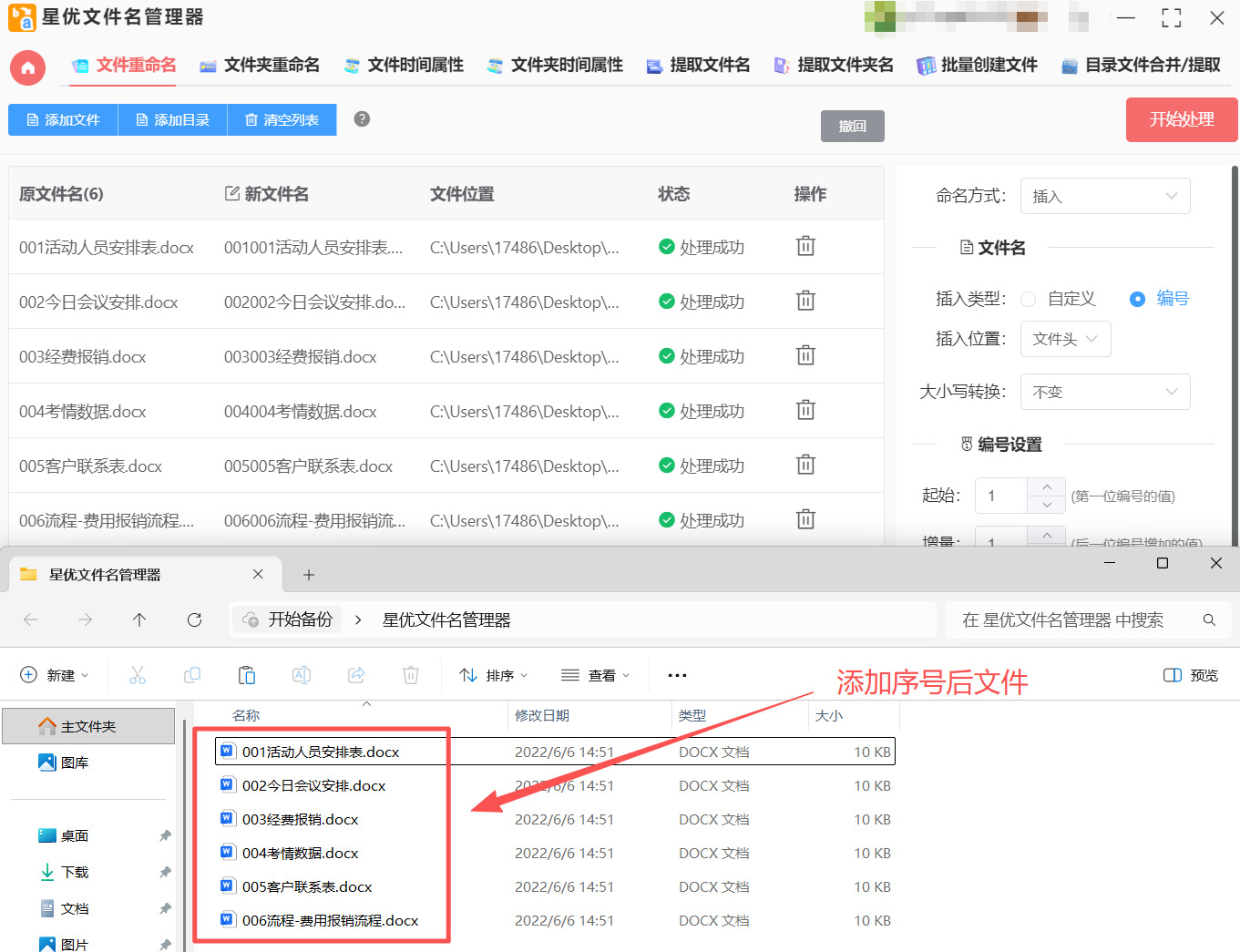This screenshot has width=1240, height=952.
Task: Expand the 插入位置 dropdown
Action: pyautogui.click(x=1065, y=339)
